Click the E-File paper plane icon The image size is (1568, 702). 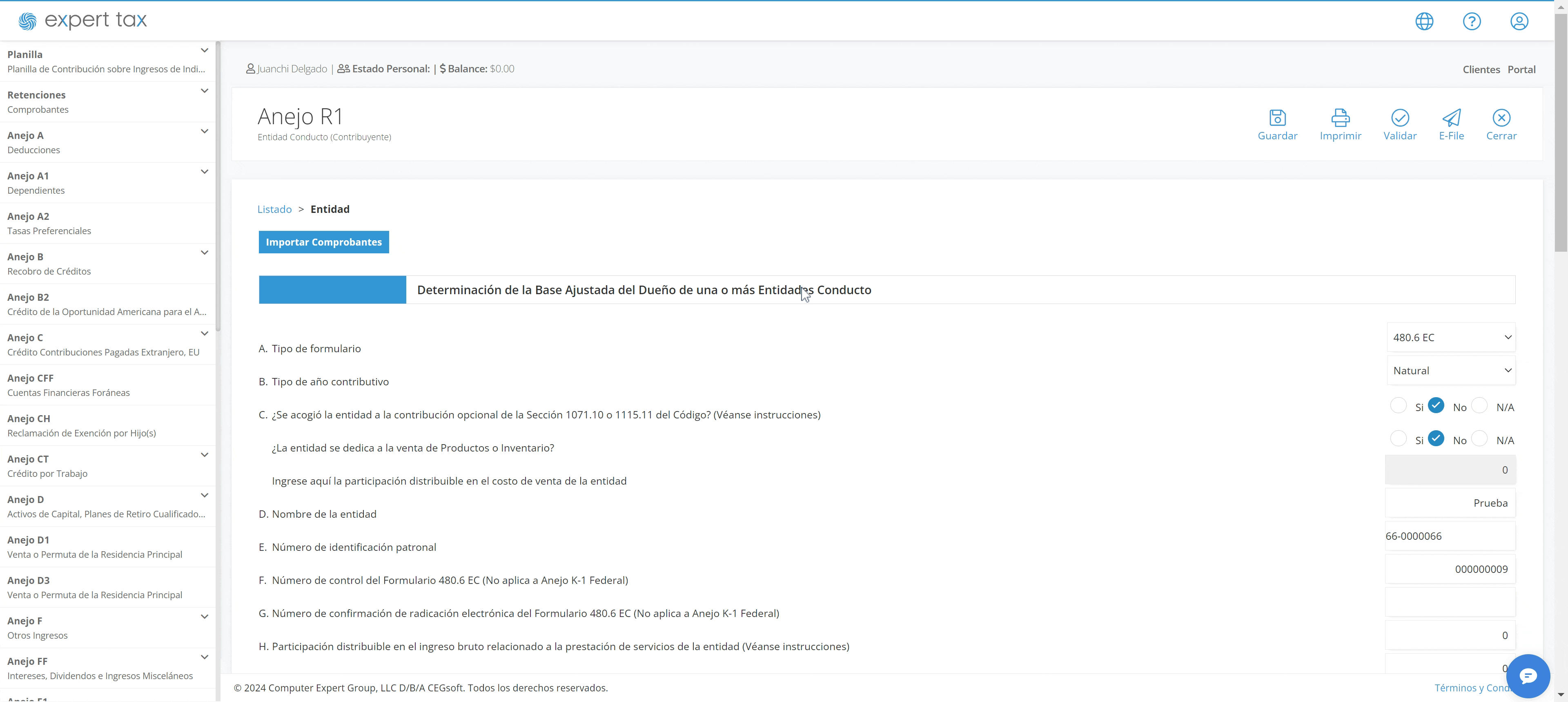(x=1451, y=118)
